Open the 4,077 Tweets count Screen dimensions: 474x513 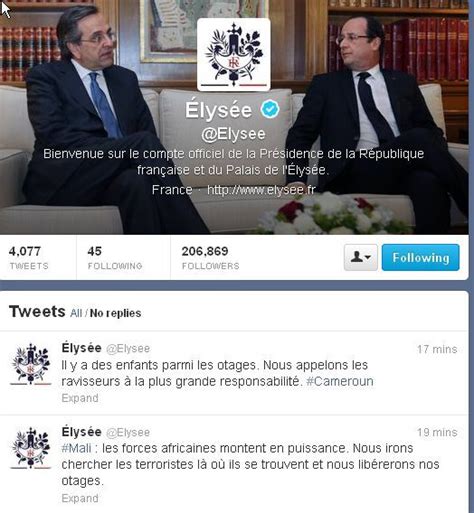click(29, 258)
